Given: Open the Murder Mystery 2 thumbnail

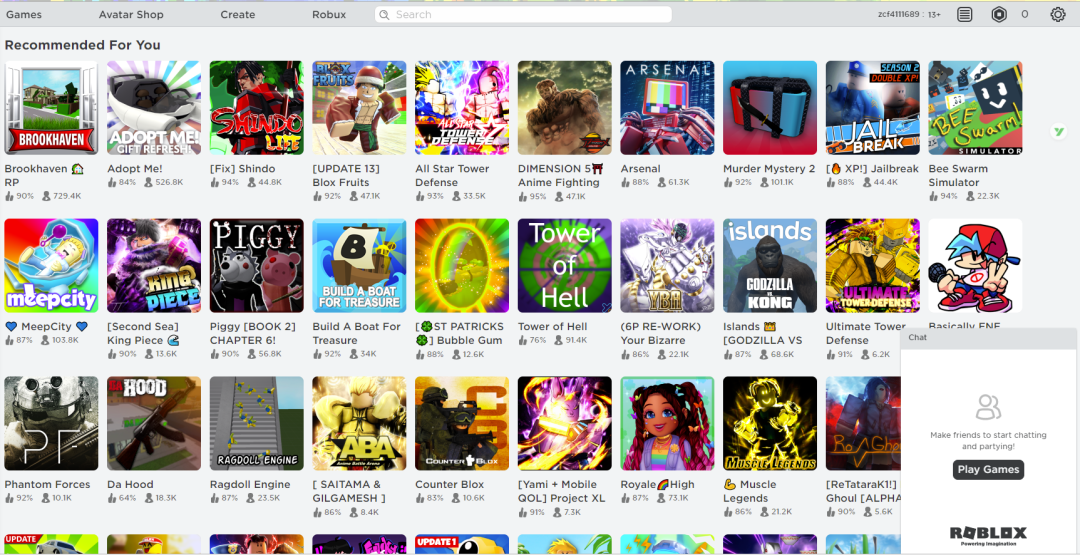Looking at the screenshot, I should click(769, 107).
